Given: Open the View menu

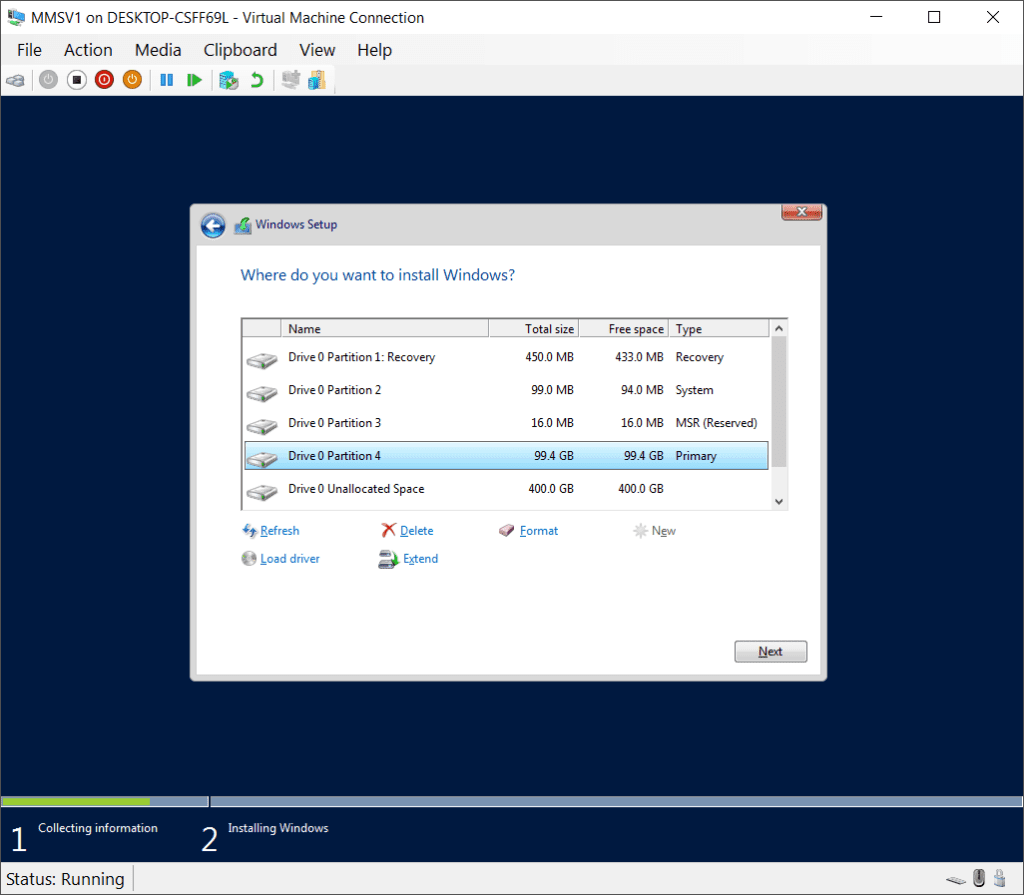Looking at the screenshot, I should 317,50.
